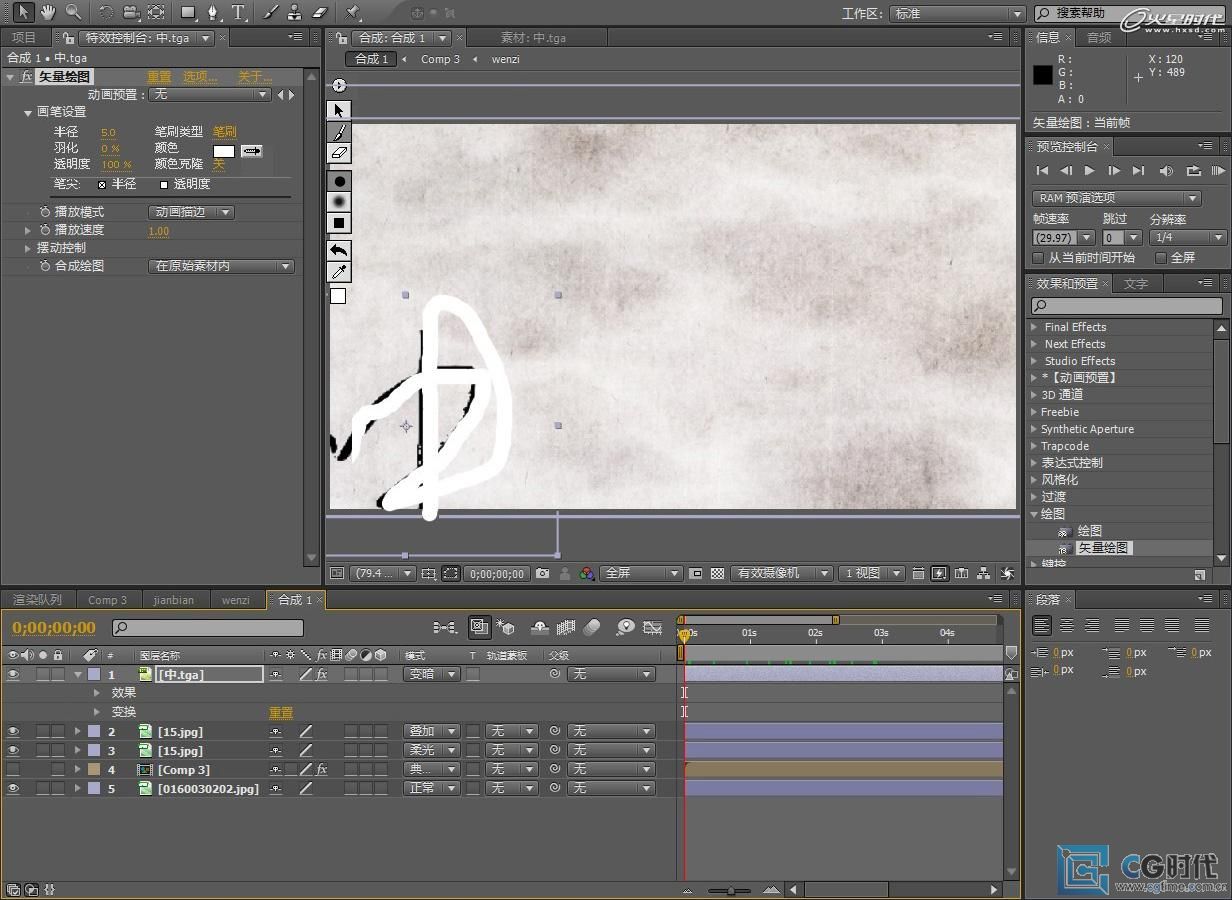The width and height of the screenshot is (1232, 900).
Task: Select the eyedropper in vector paint toolbar
Action: (x=339, y=272)
